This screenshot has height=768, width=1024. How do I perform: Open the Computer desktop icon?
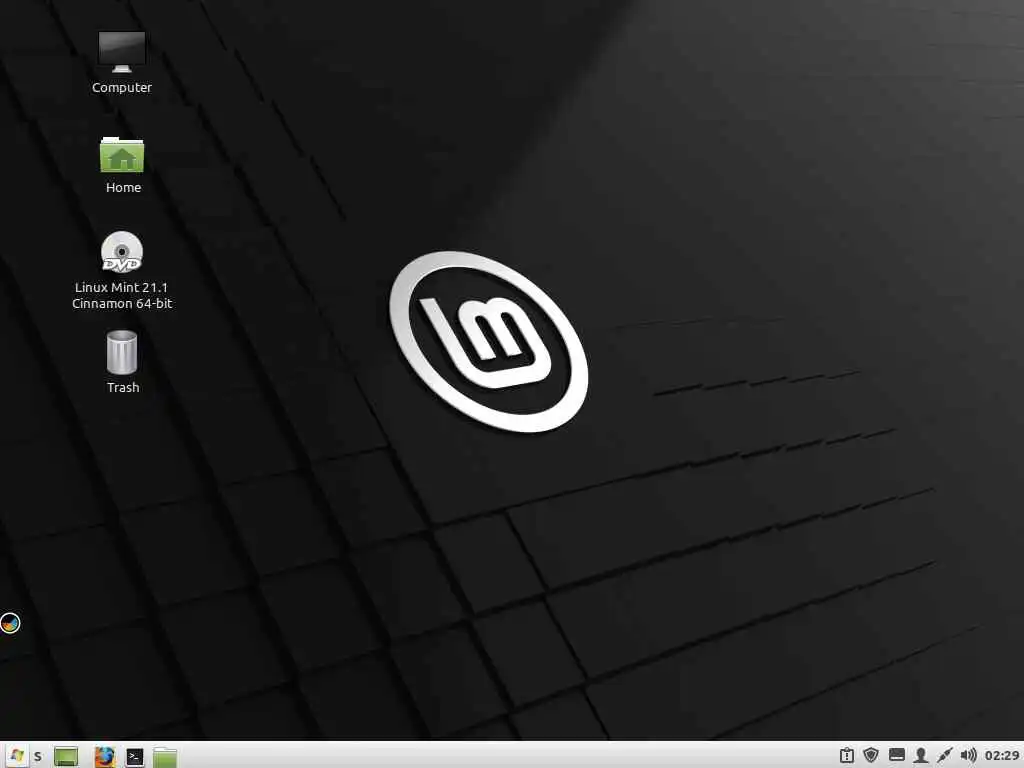click(121, 52)
